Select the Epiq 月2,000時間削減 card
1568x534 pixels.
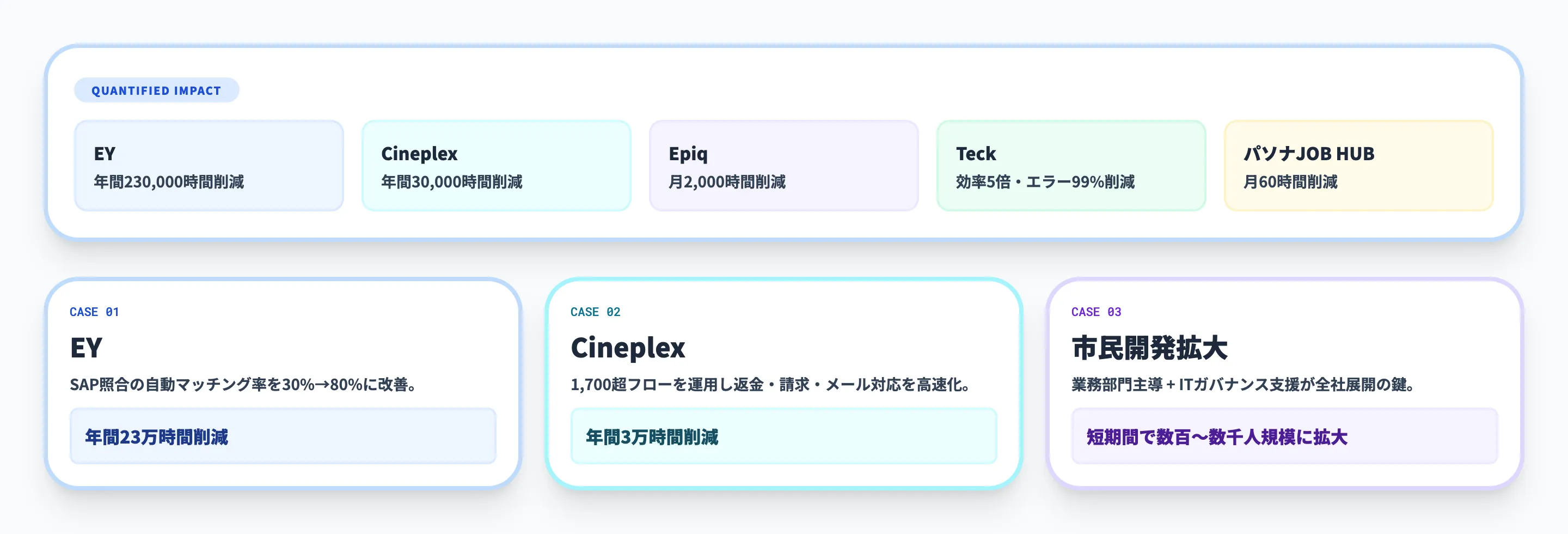click(x=783, y=166)
